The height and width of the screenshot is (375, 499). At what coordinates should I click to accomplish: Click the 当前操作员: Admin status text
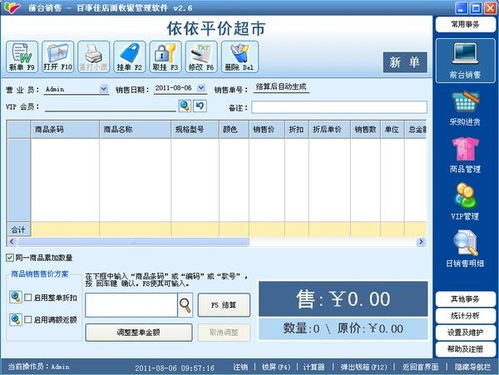(39, 367)
